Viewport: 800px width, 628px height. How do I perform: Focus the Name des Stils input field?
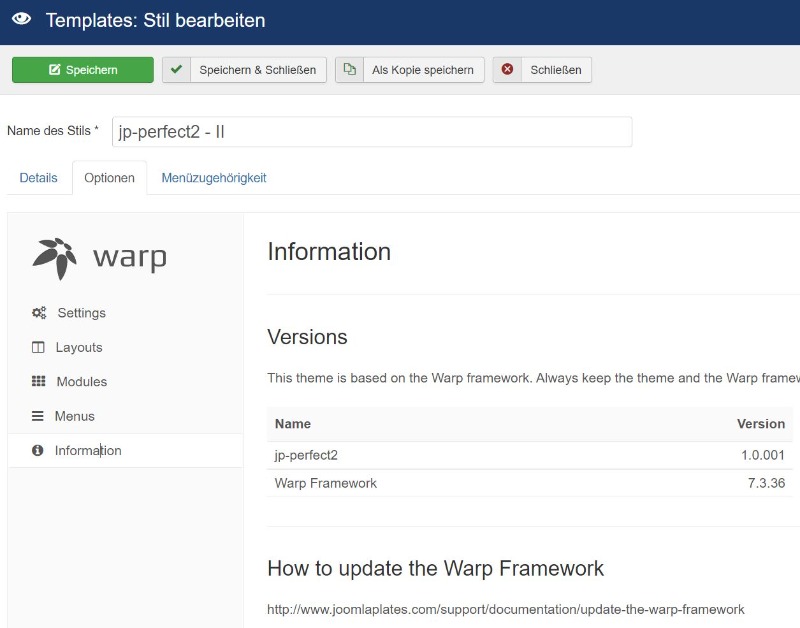pos(372,132)
